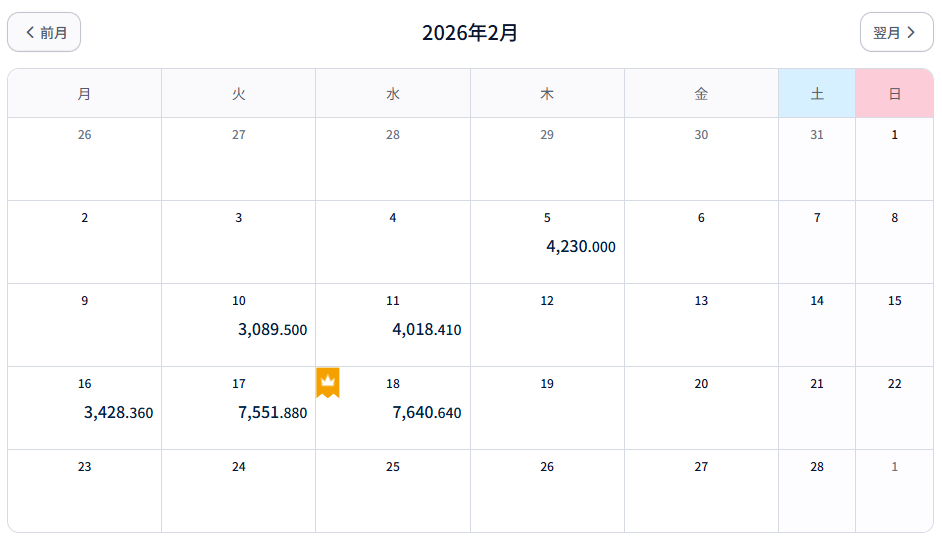Choose February 25 date cell
The height and width of the screenshot is (538, 942).
pos(393,490)
